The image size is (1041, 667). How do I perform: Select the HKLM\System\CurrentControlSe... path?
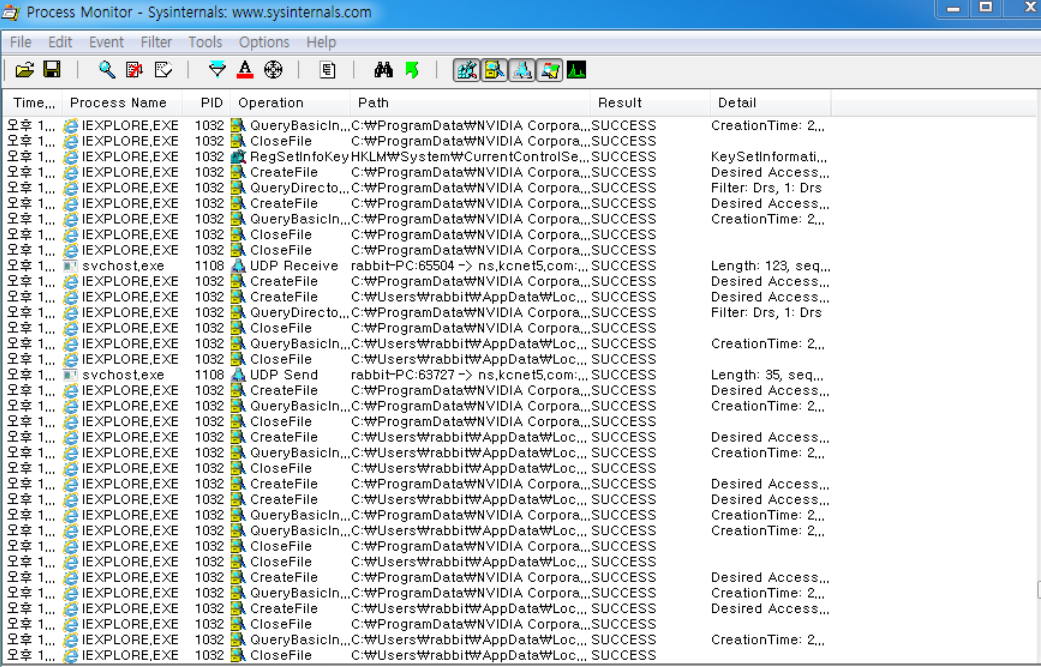(470, 157)
